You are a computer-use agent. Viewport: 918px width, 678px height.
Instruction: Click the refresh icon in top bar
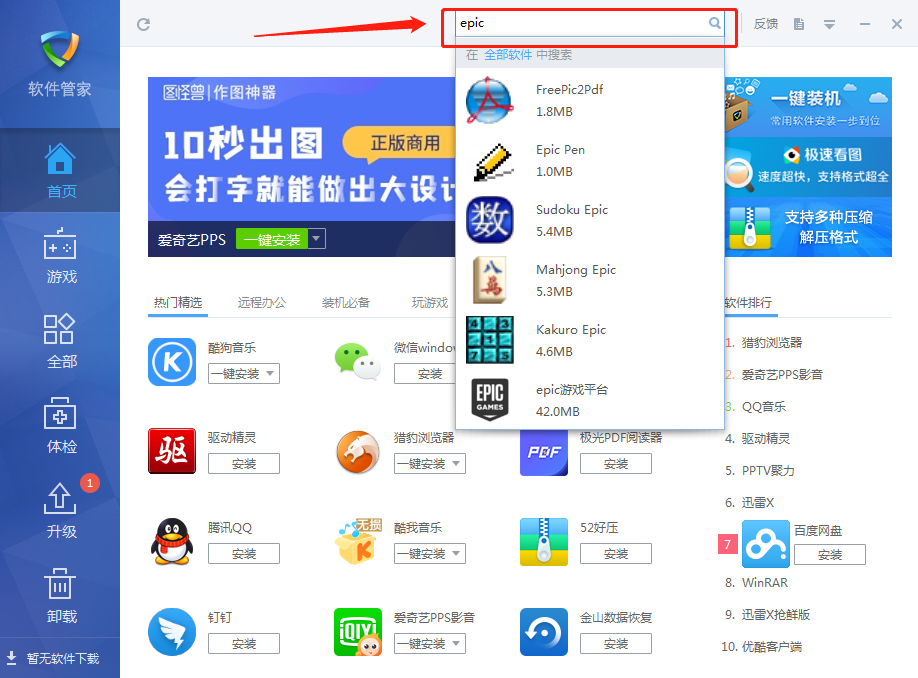(x=144, y=24)
